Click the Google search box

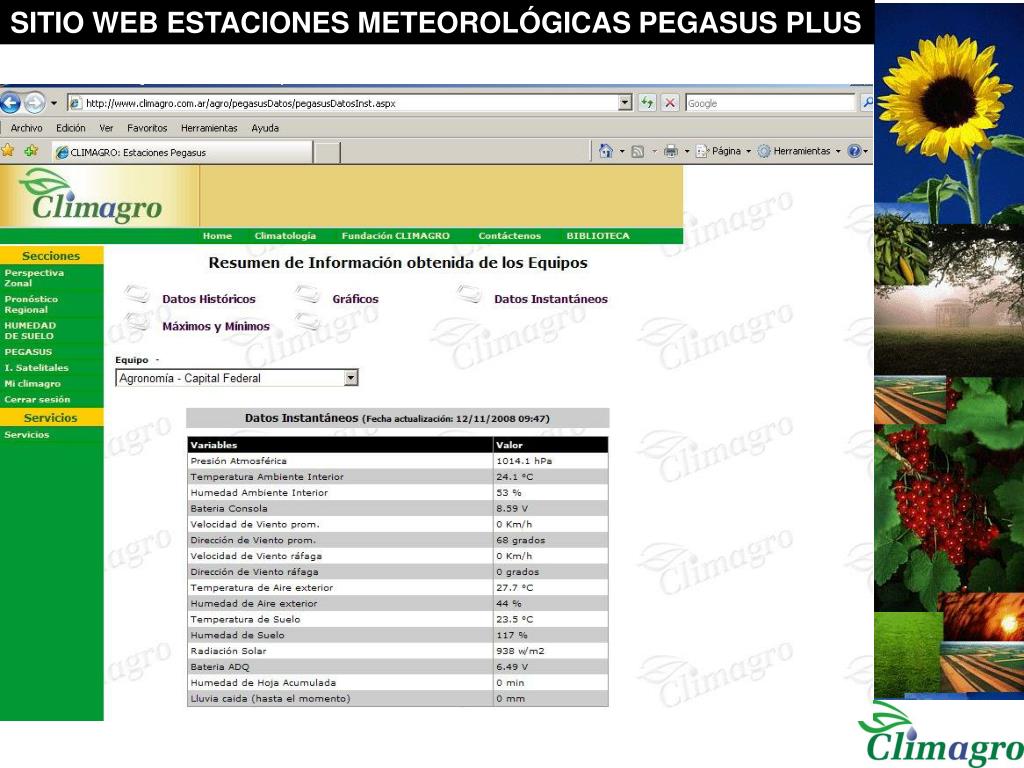pyautogui.click(x=771, y=103)
